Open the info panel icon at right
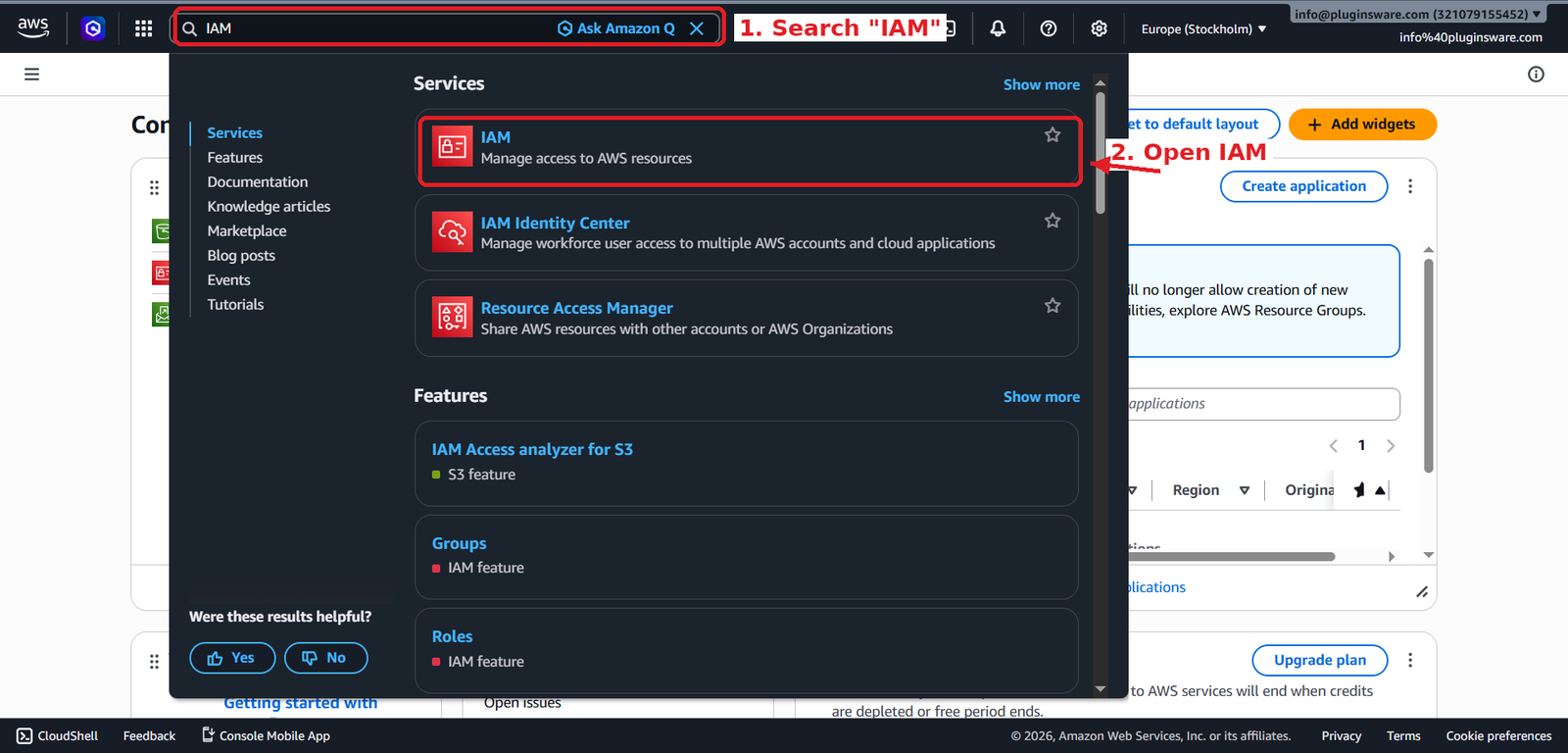Screen dimensions: 1568x753 [1536, 75]
